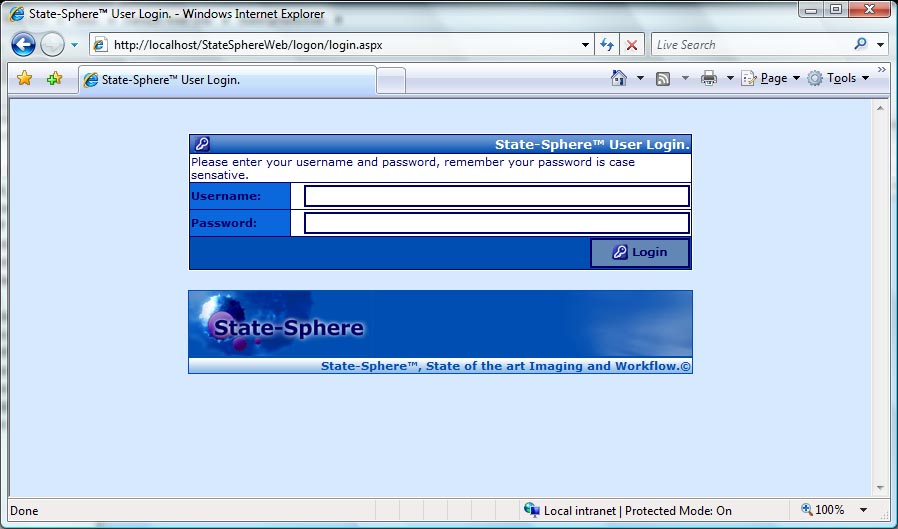Stop loading with the red X icon

click(632, 45)
